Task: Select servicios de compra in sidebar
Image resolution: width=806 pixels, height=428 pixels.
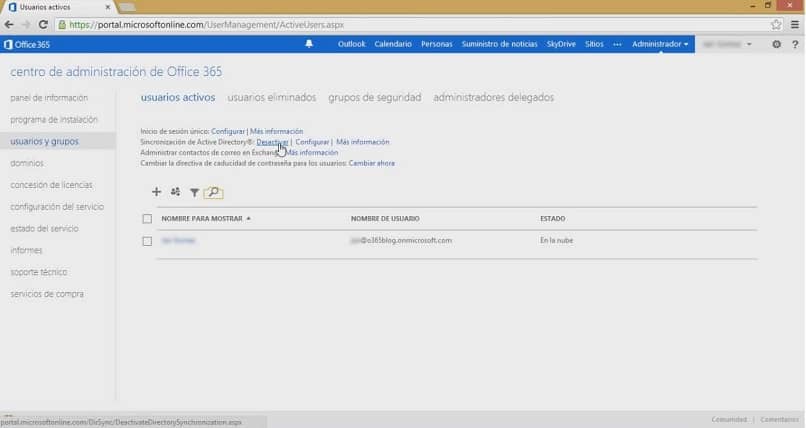Action: [46, 294]
